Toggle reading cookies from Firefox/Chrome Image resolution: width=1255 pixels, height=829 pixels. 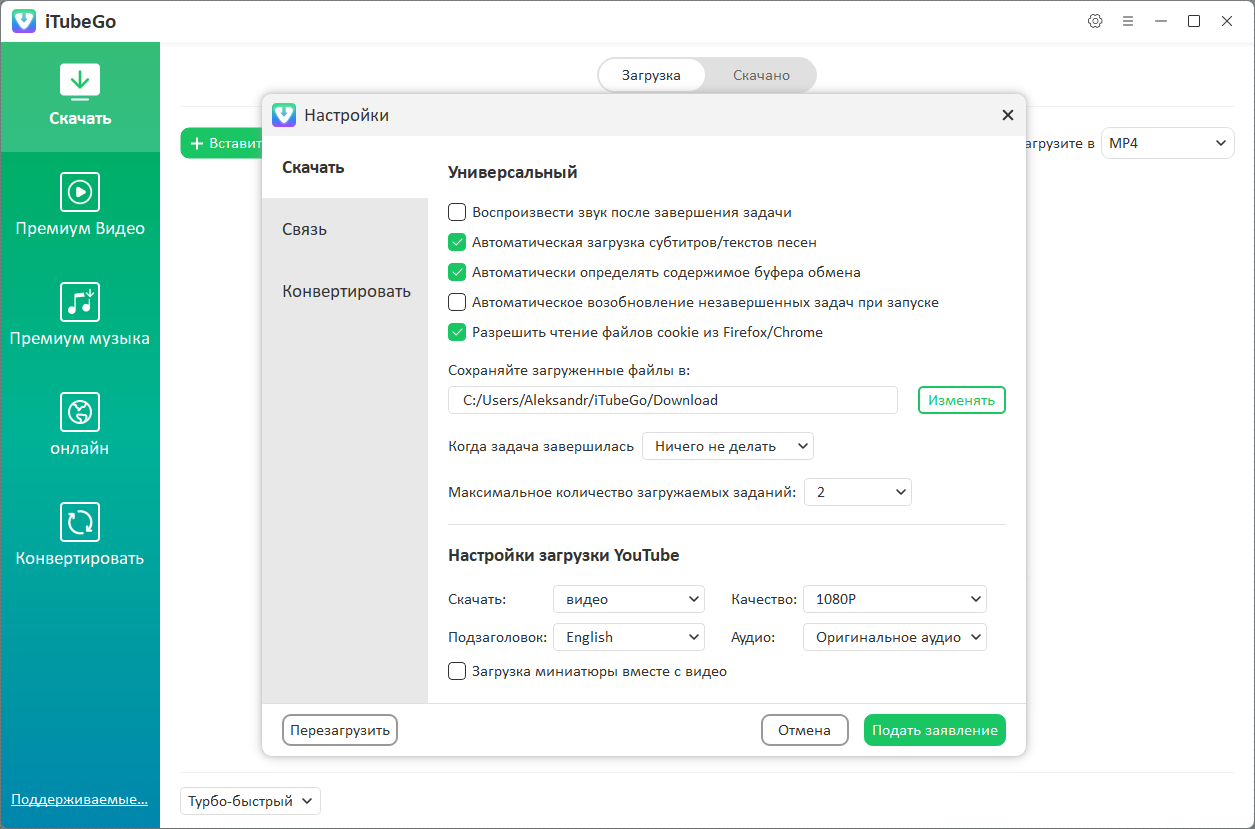457,332
